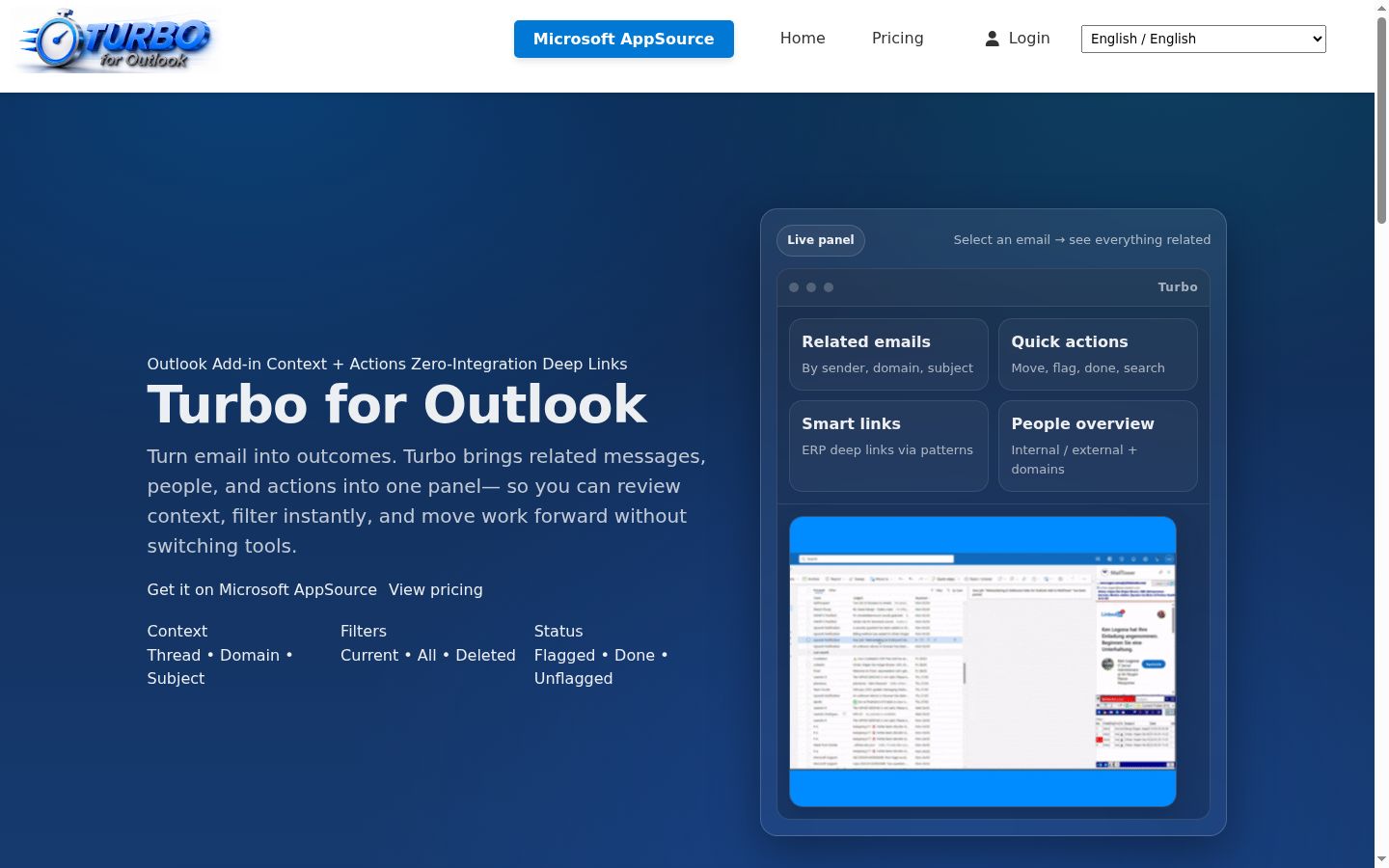Open the English / English language dropdown

coord(1204,39)
